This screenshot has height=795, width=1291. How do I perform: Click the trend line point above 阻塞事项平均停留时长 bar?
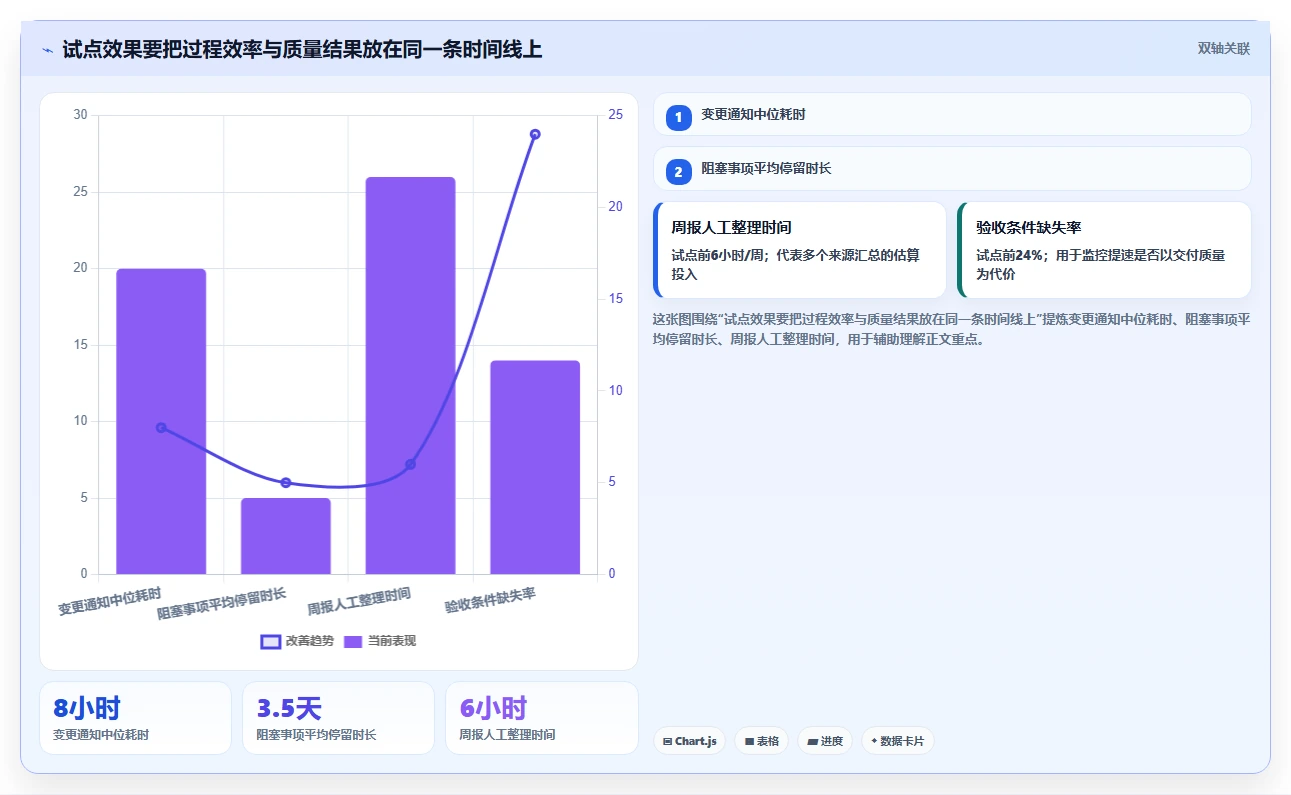[286, 483]
